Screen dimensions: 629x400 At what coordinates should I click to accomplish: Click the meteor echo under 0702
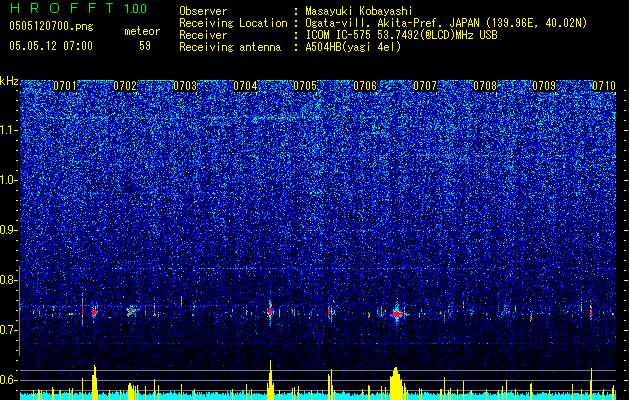coord(131,311)
